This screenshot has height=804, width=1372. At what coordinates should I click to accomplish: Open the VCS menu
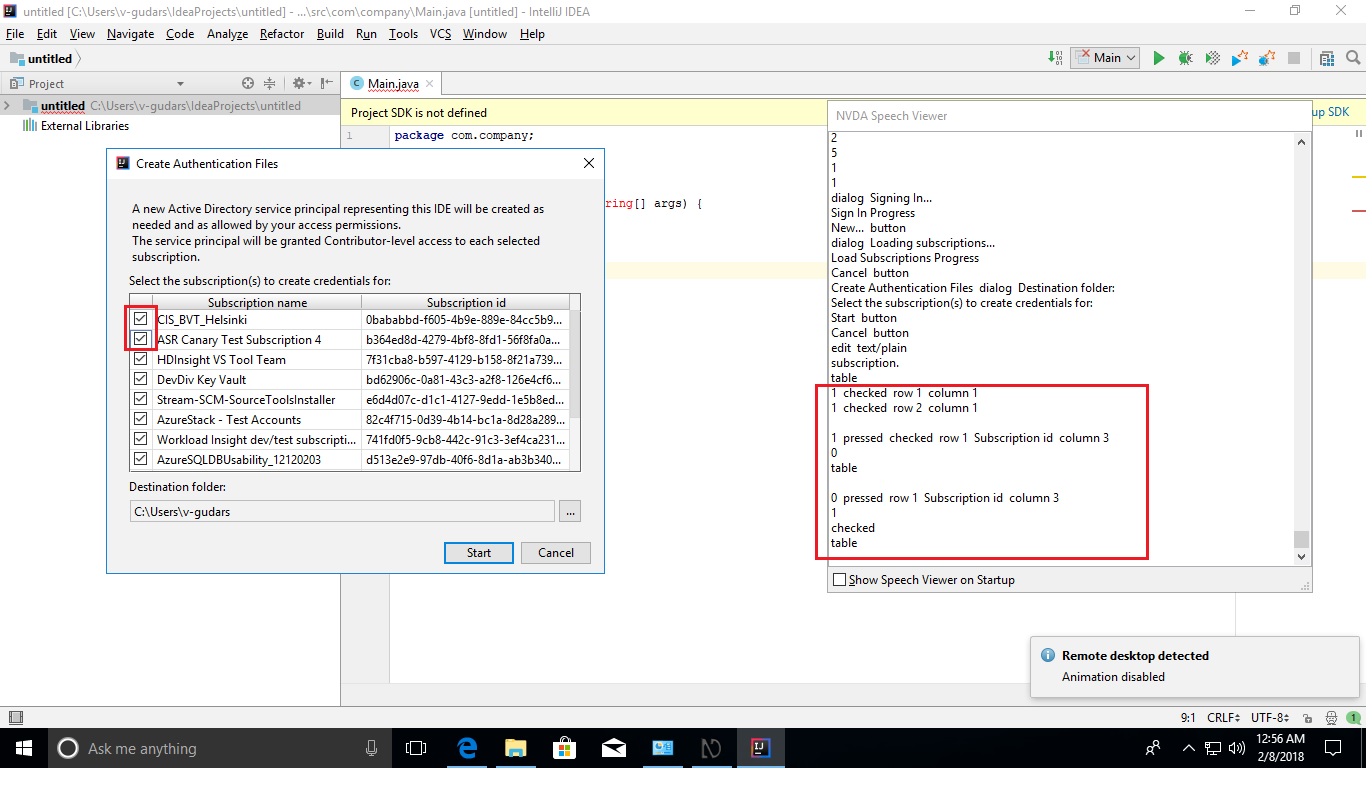point(439,33)
